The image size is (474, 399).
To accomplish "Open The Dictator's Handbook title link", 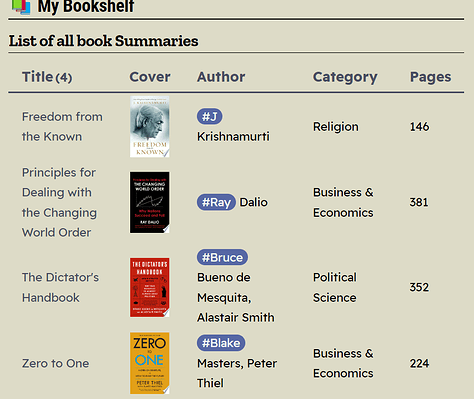I will pos(60,287).
